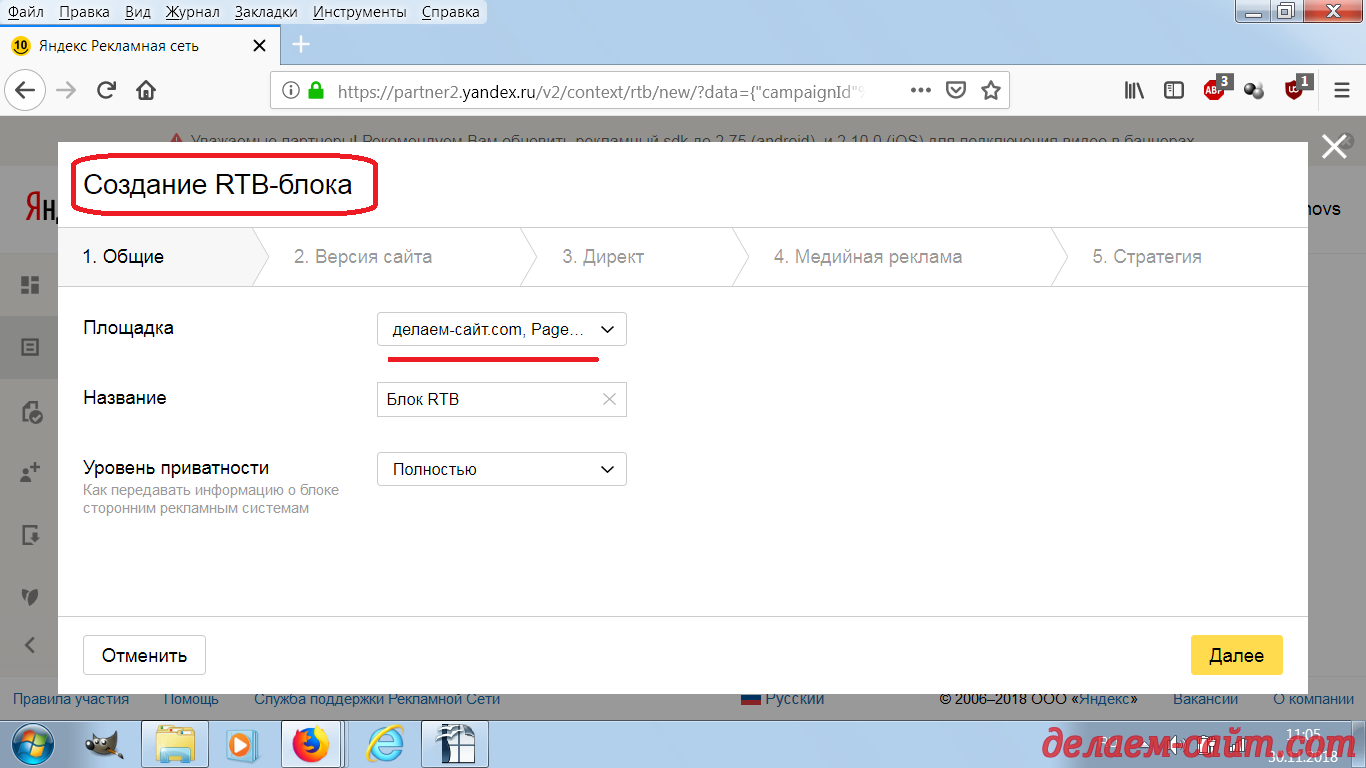
Task: Open Windows Explorer from the taskbar
Action: coord(175,744)
